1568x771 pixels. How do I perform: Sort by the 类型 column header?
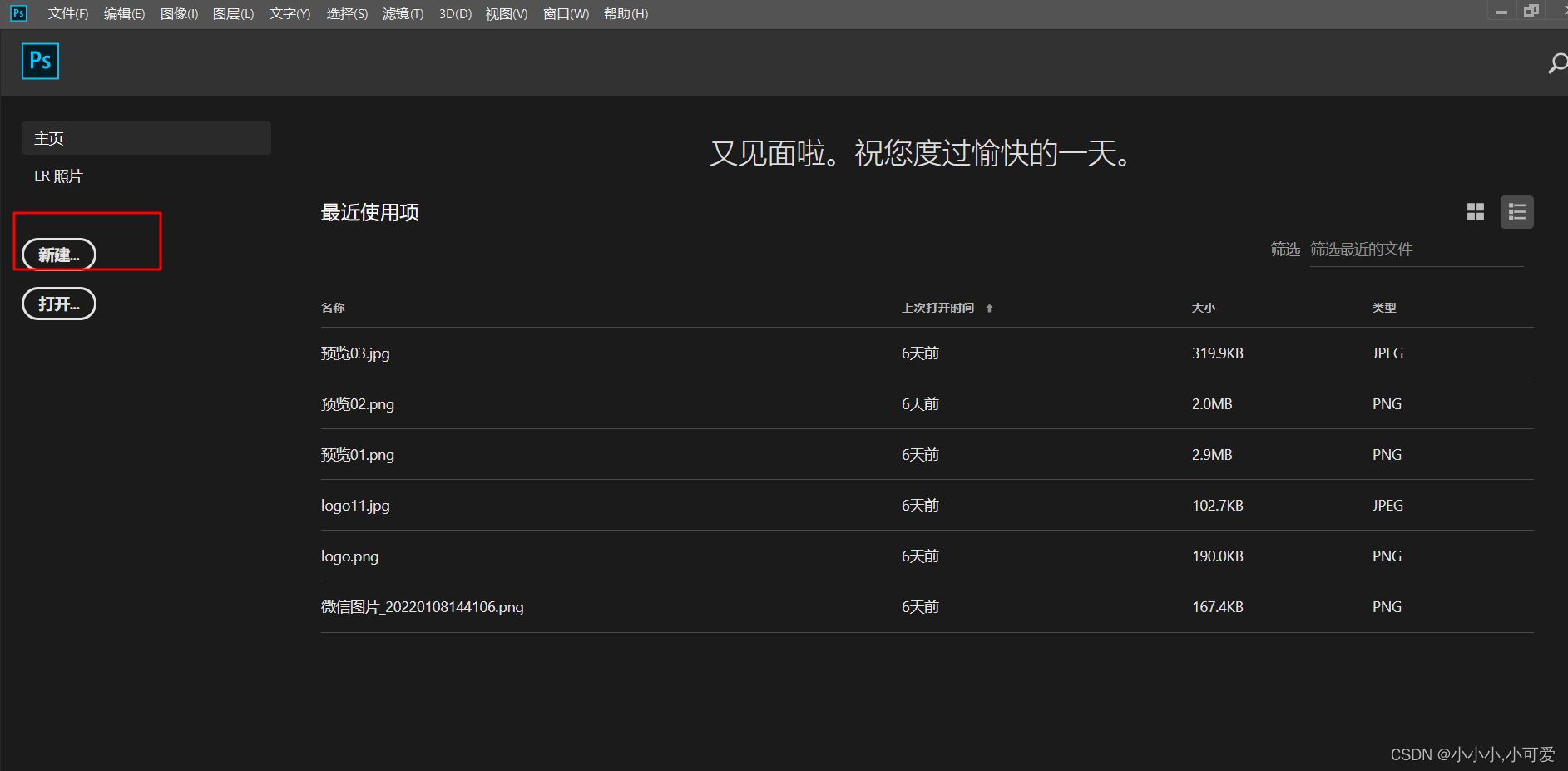[1384, 308]
